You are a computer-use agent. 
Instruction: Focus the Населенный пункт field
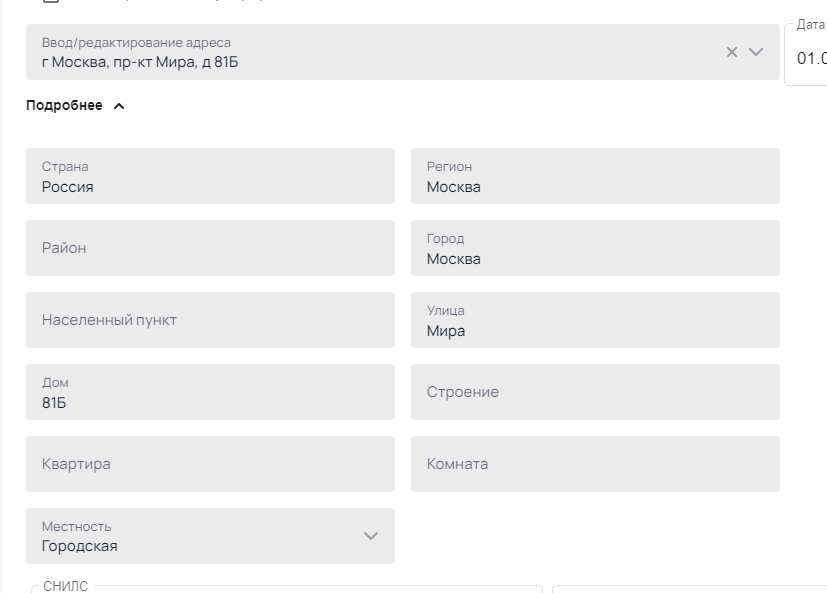tap(210, 320)
